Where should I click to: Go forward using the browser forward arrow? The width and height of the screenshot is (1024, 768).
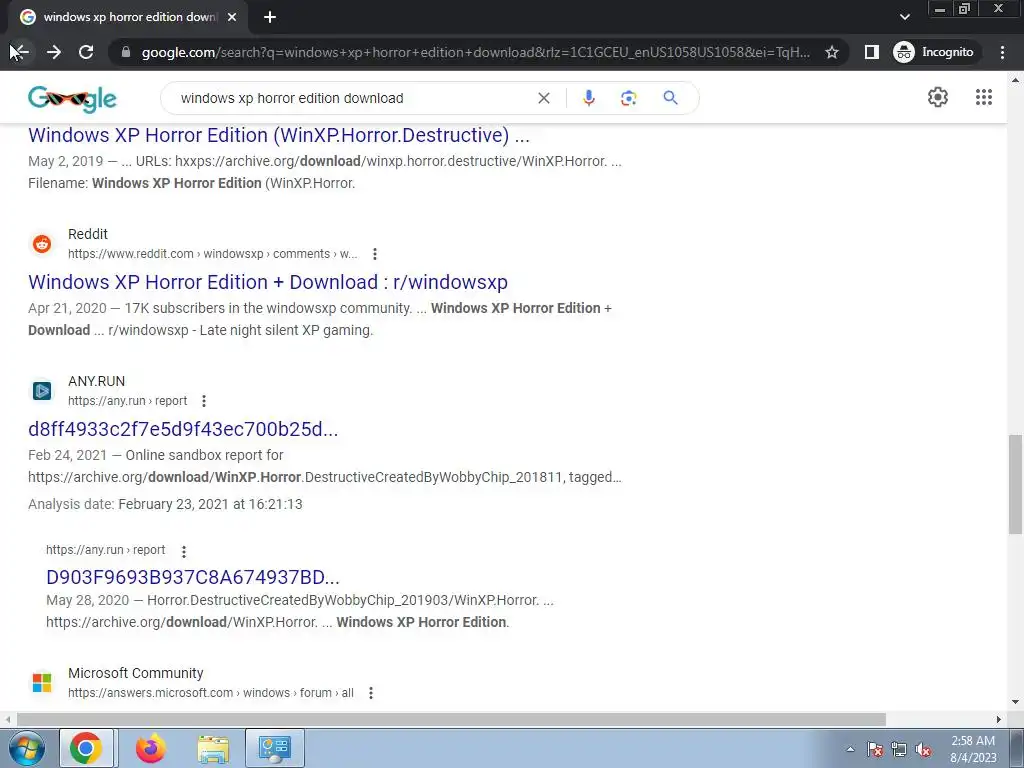pos(54,52)
